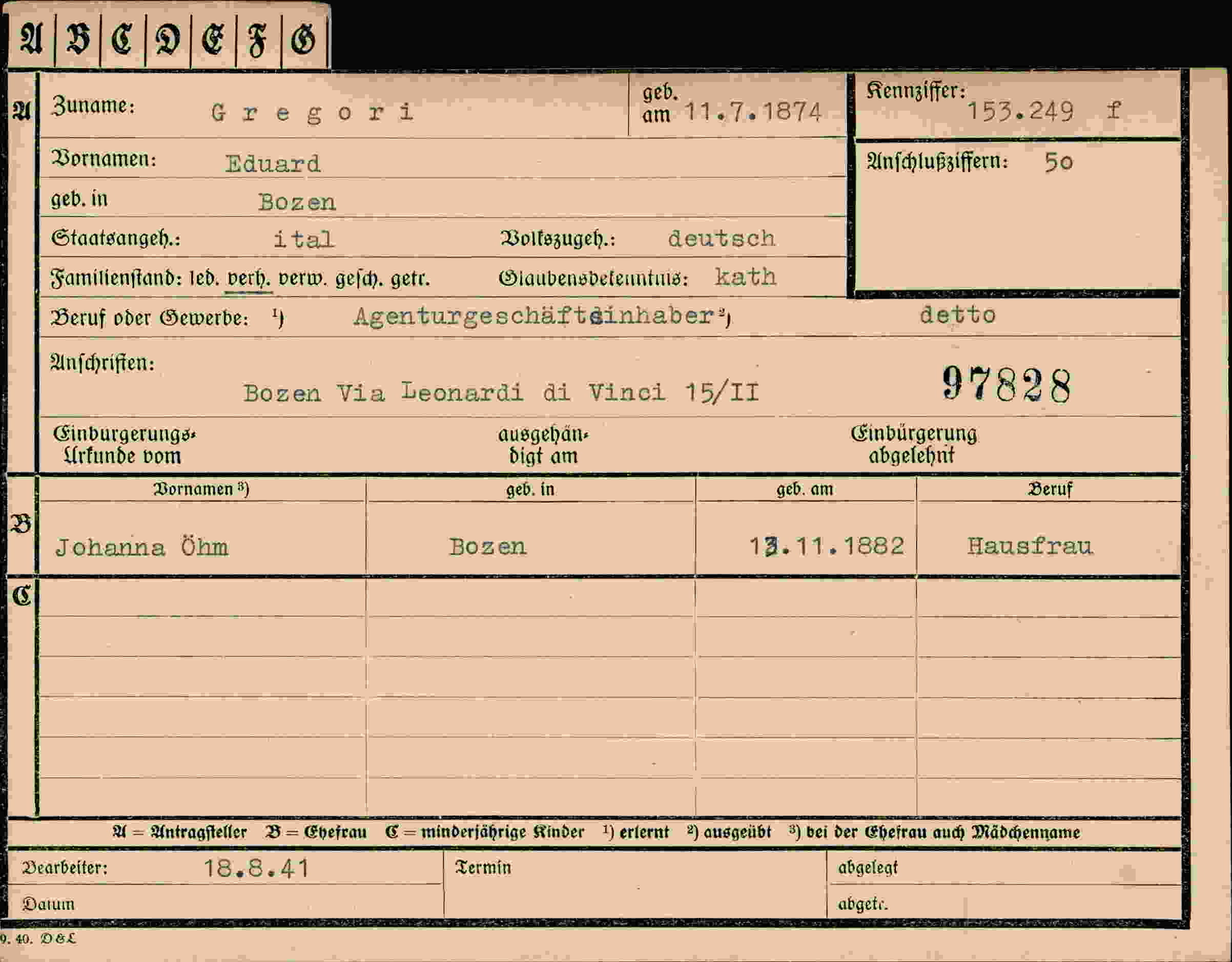Select the first name Eduard
The image size is (1232, 962).
click(273, 163)
